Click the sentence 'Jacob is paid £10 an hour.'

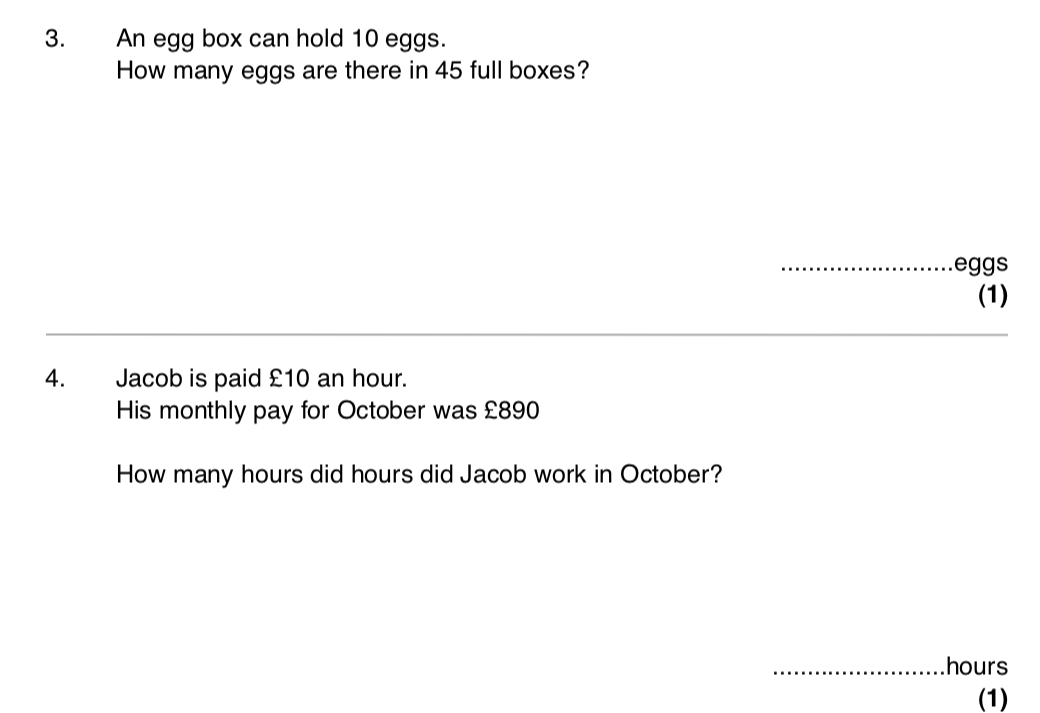262,379
